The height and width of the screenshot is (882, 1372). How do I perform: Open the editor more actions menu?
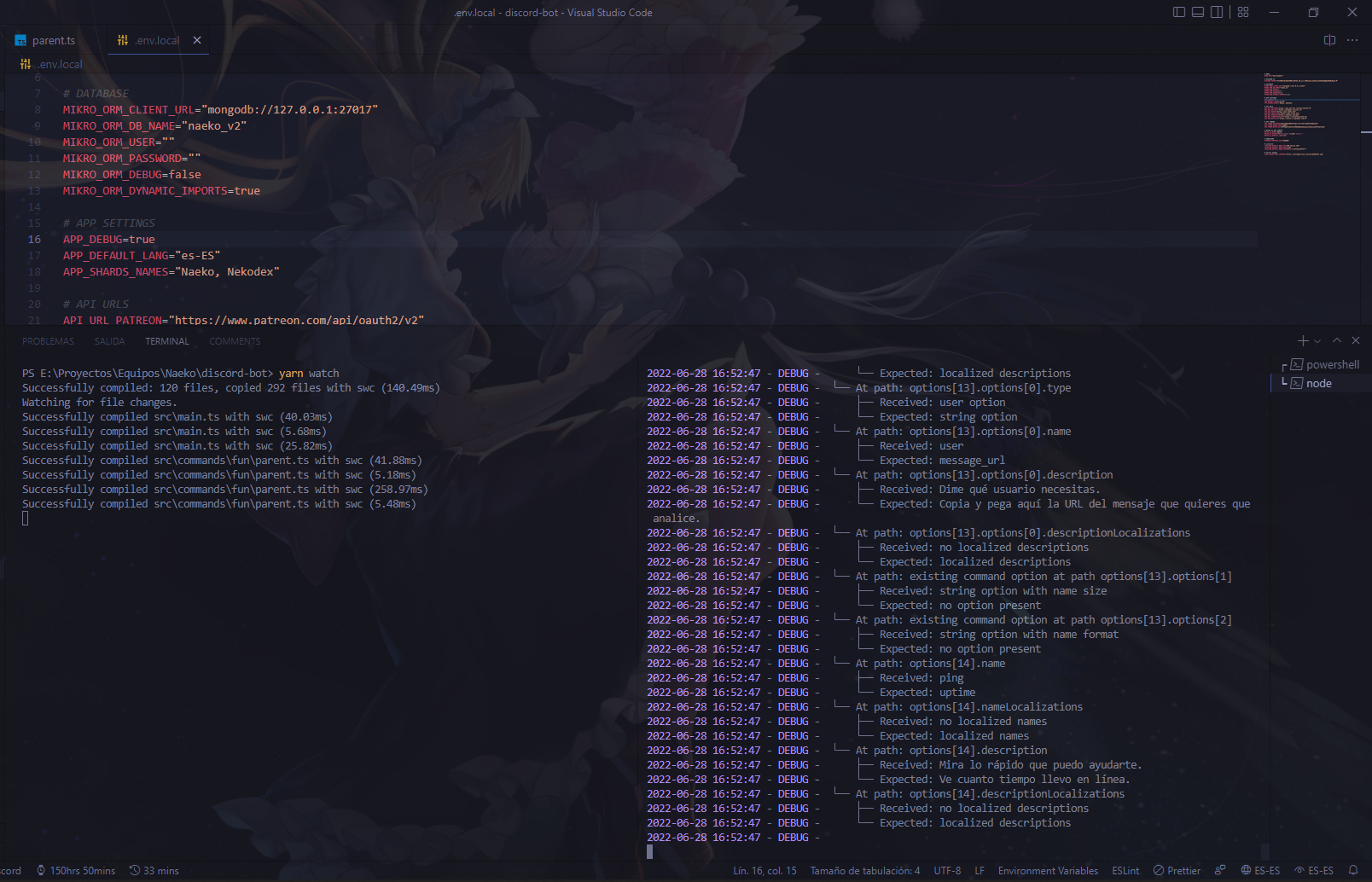(x=1352, y=40)
